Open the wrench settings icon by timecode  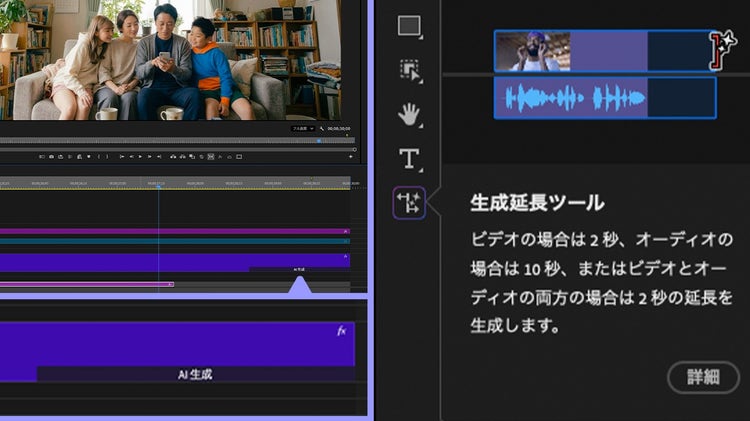click(322, 129)
